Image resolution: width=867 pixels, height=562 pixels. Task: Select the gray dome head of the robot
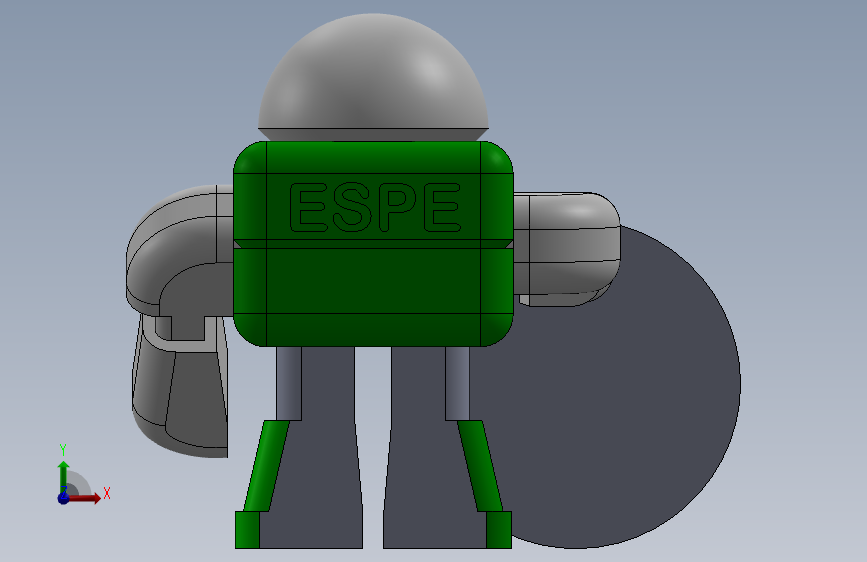tap(373, 72)
